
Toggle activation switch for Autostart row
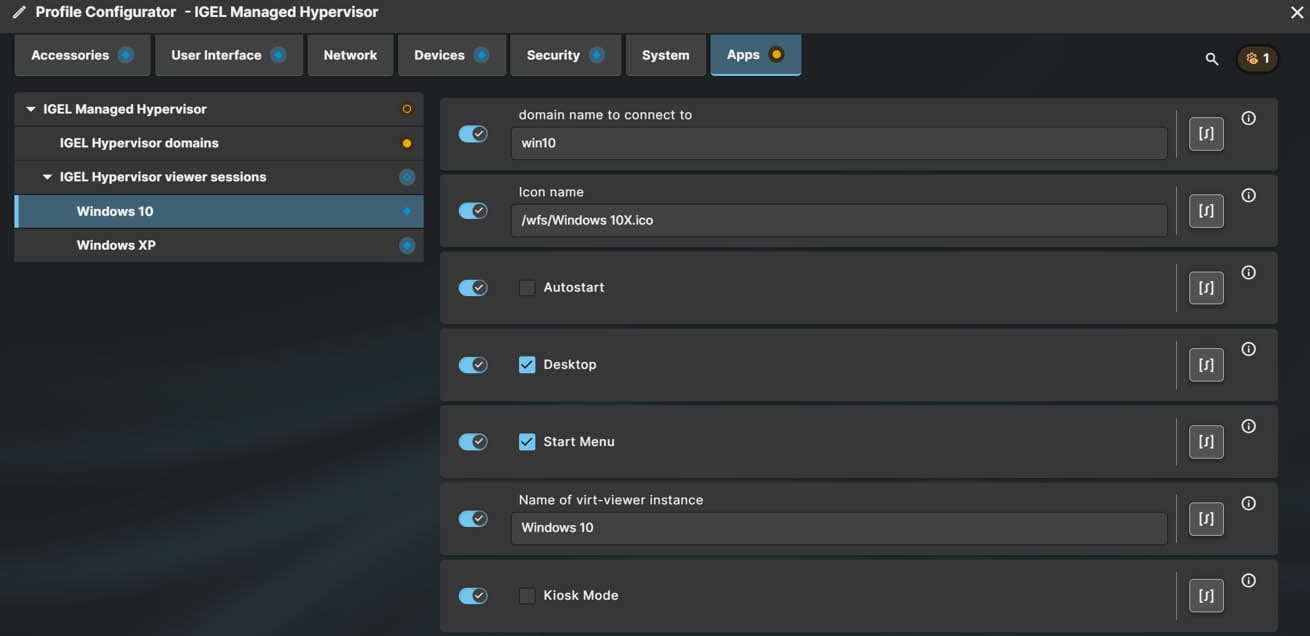(473, 288)
